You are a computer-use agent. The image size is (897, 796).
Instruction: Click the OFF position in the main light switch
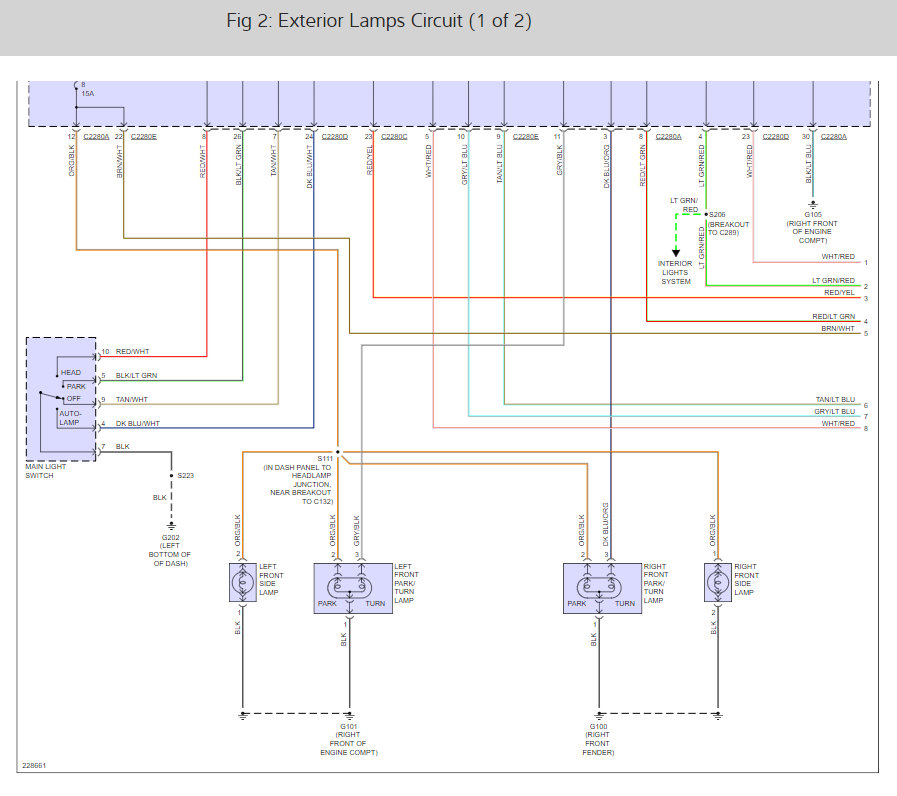point(74,398)
